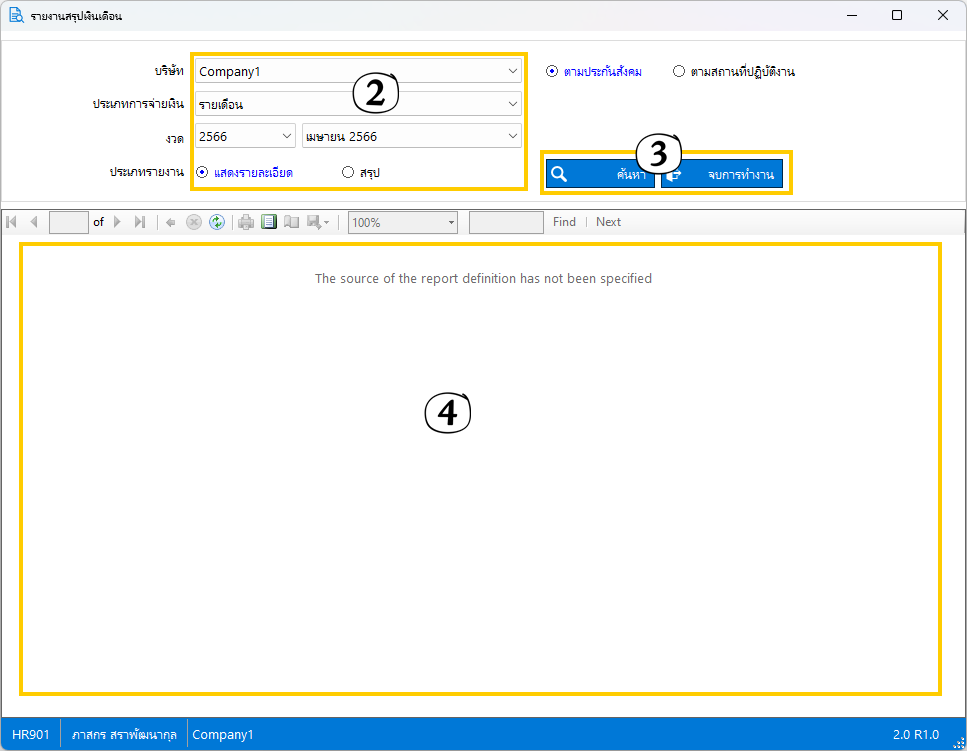Click the Find text input field
Screen dimensions: 967x751
[x=506, y=222]
